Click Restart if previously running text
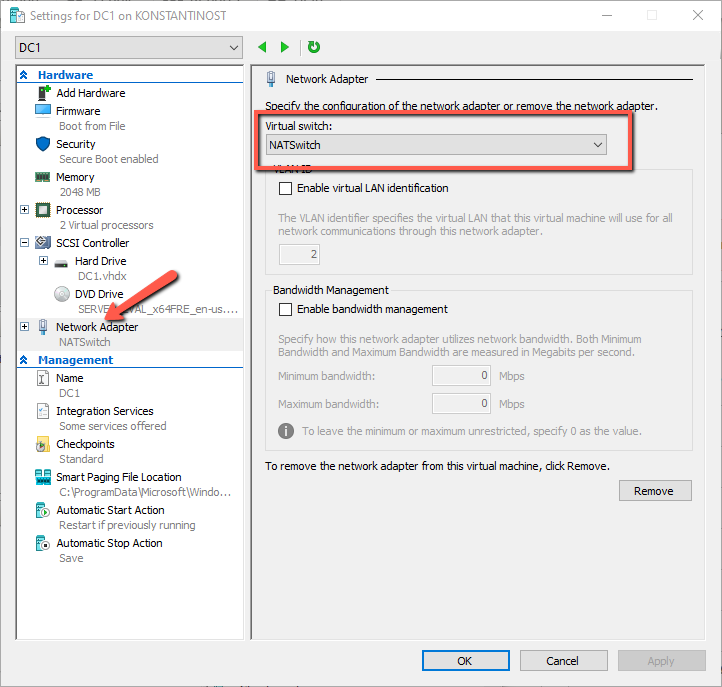The height and width of the screenshot is (687, 722). (x=127, y=525)
